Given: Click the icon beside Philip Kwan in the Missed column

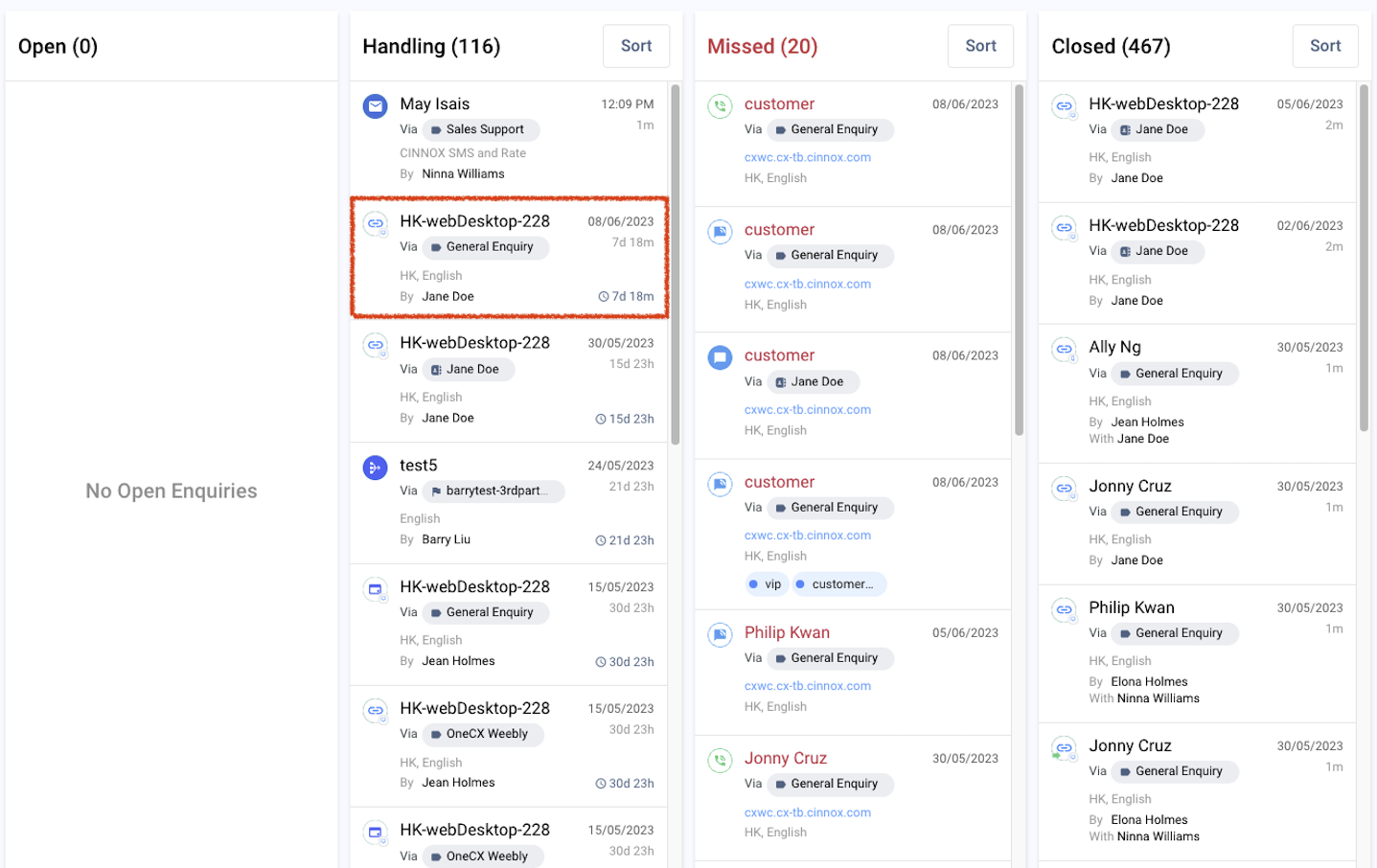Looking at the screenshot, I should point(720,635).
